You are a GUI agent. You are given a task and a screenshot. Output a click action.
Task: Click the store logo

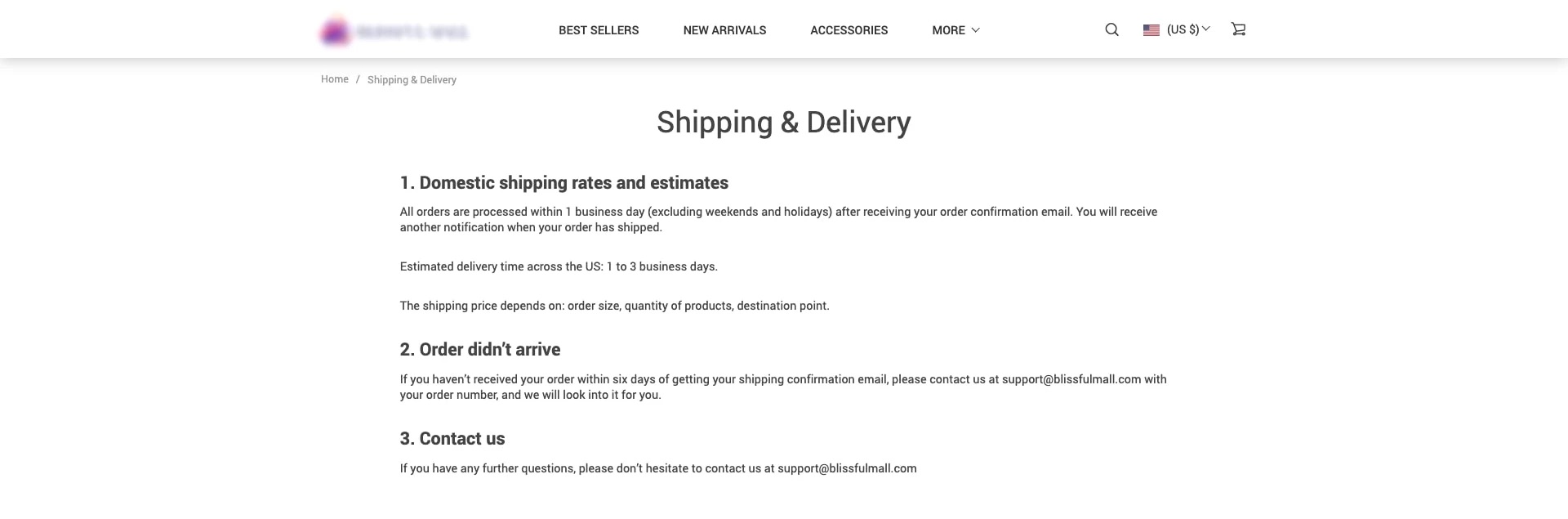394,30
